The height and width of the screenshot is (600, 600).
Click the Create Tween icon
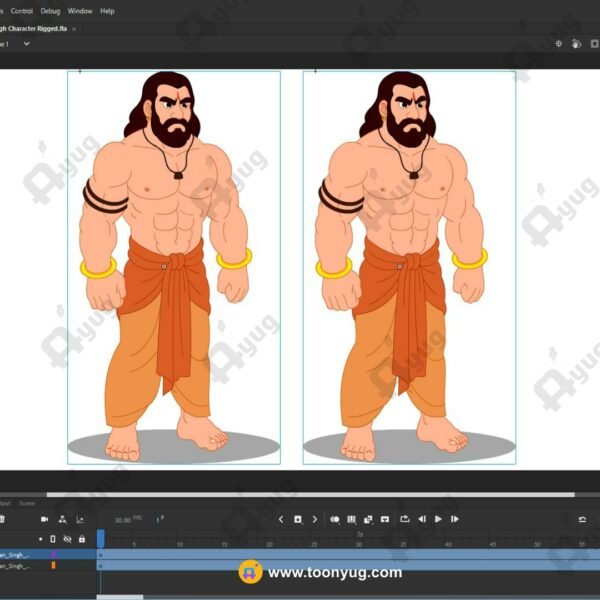[x=368, y=519]
